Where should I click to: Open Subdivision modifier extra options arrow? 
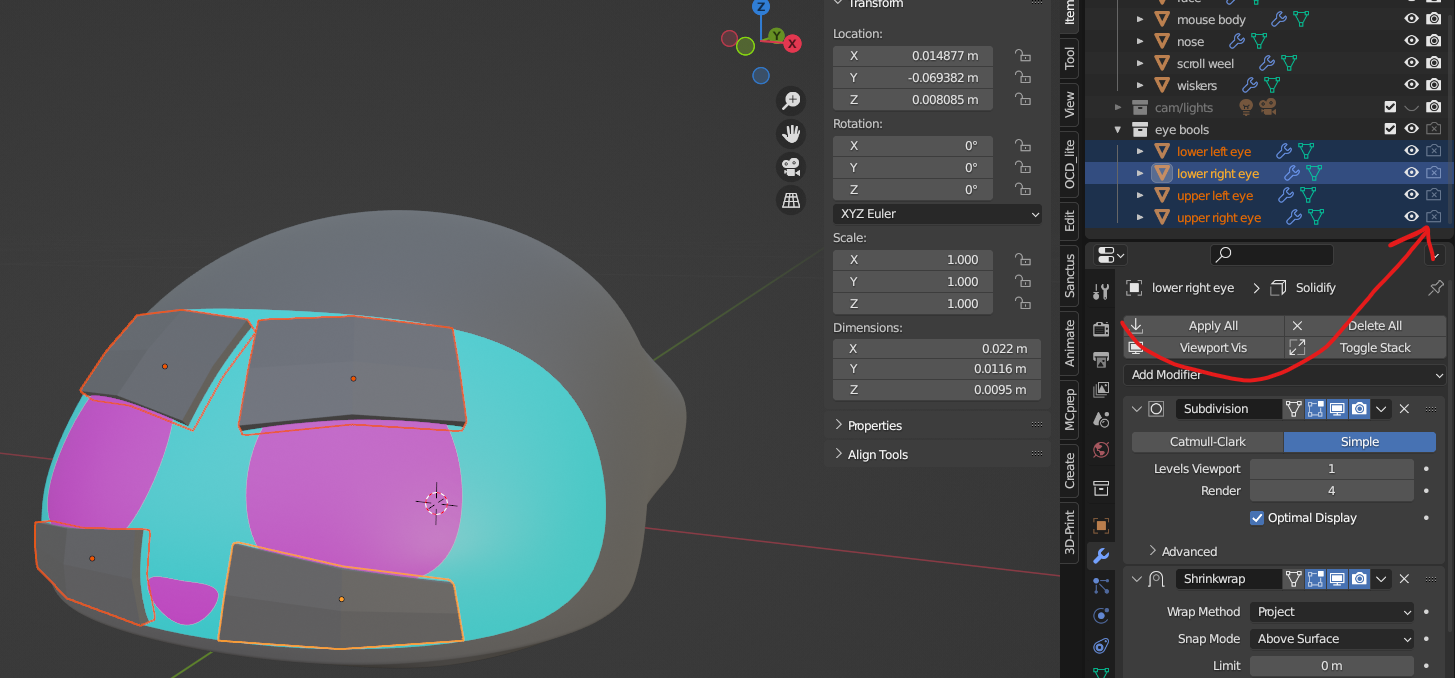coord(1381,409)
